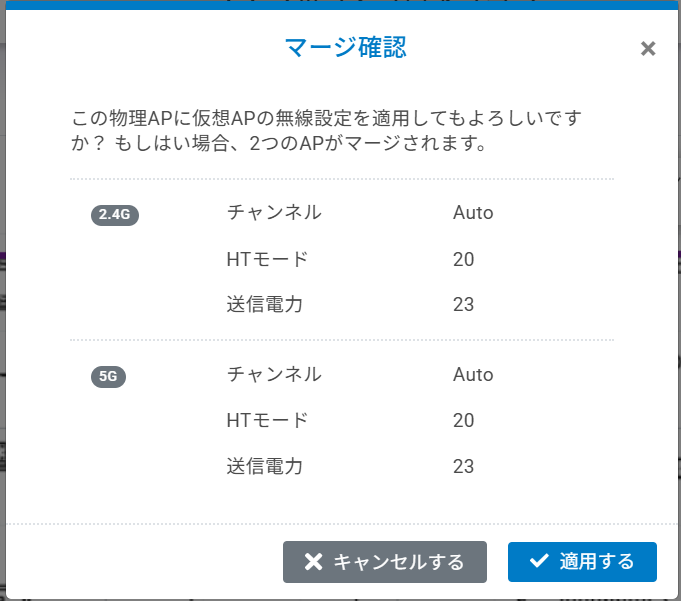The height and width of the screenshot is (601, 681).
Task: Select the チャンネル label under 2.4G
Action: [x=274, y=212]
